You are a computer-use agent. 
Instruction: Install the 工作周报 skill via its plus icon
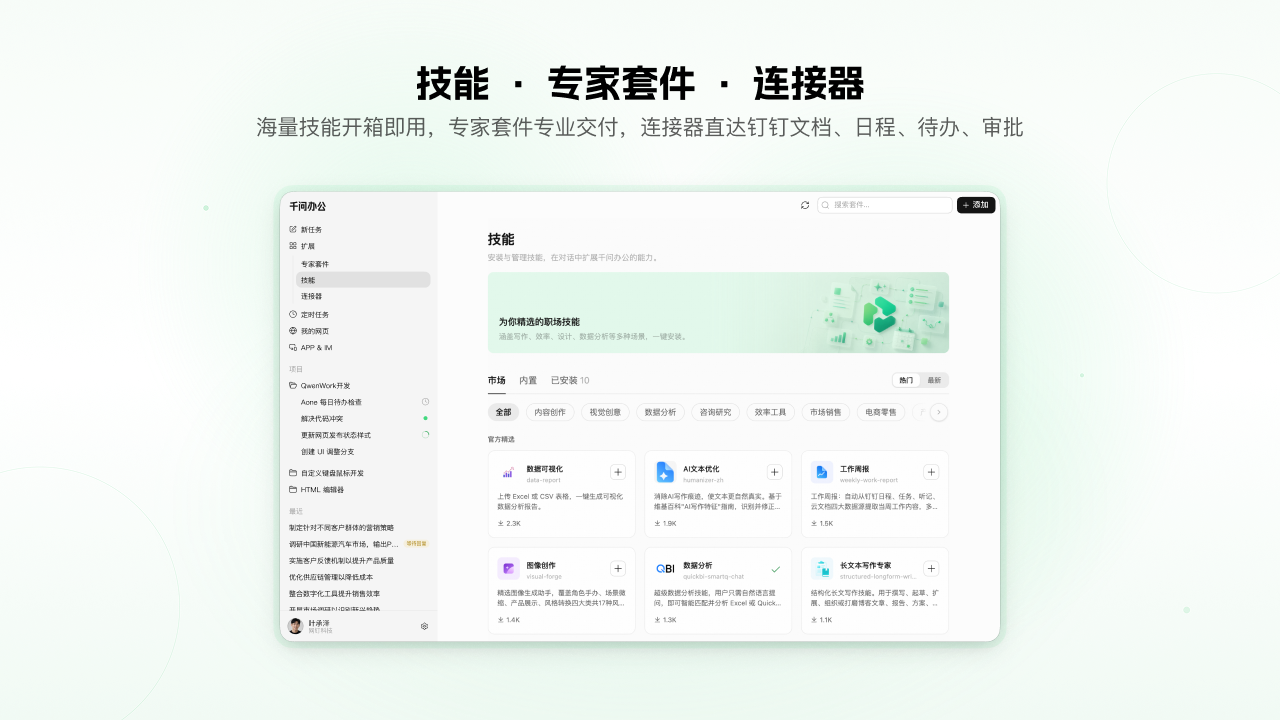(931, 472)
